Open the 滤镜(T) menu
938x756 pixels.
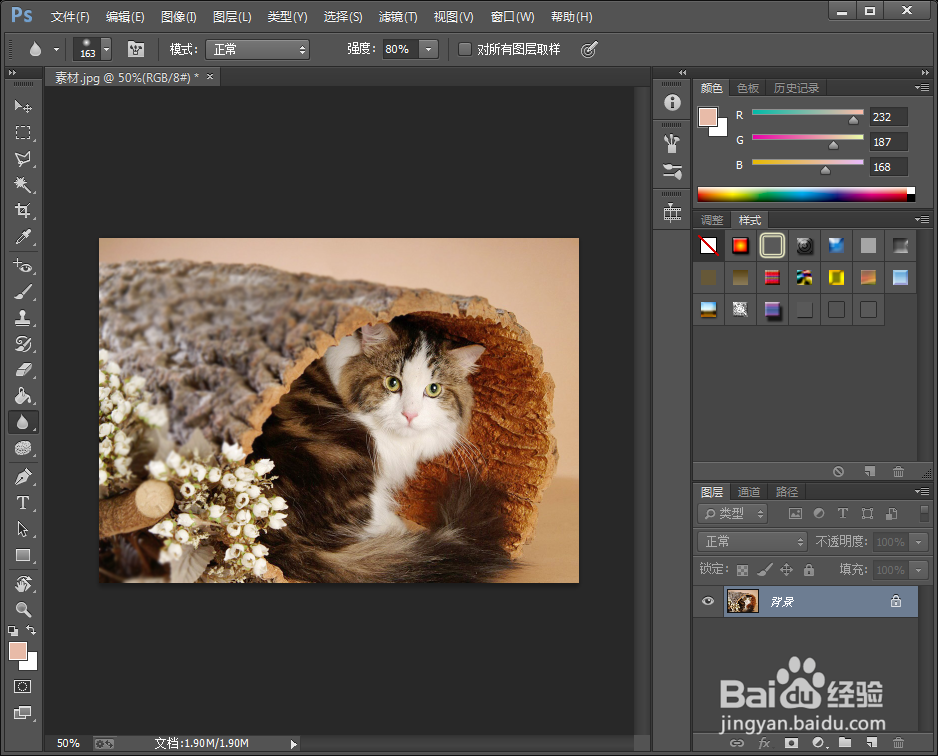point(398,17)
